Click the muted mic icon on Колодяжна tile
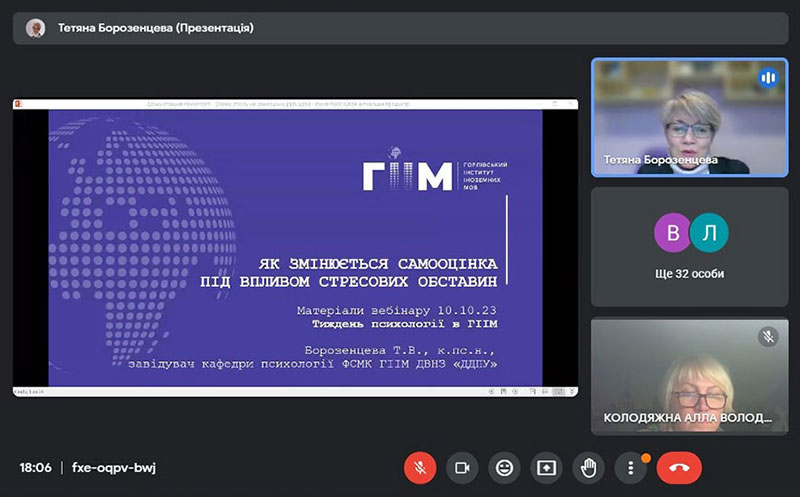This screenshot has width=800, height=497. click(x=768, y=337)
